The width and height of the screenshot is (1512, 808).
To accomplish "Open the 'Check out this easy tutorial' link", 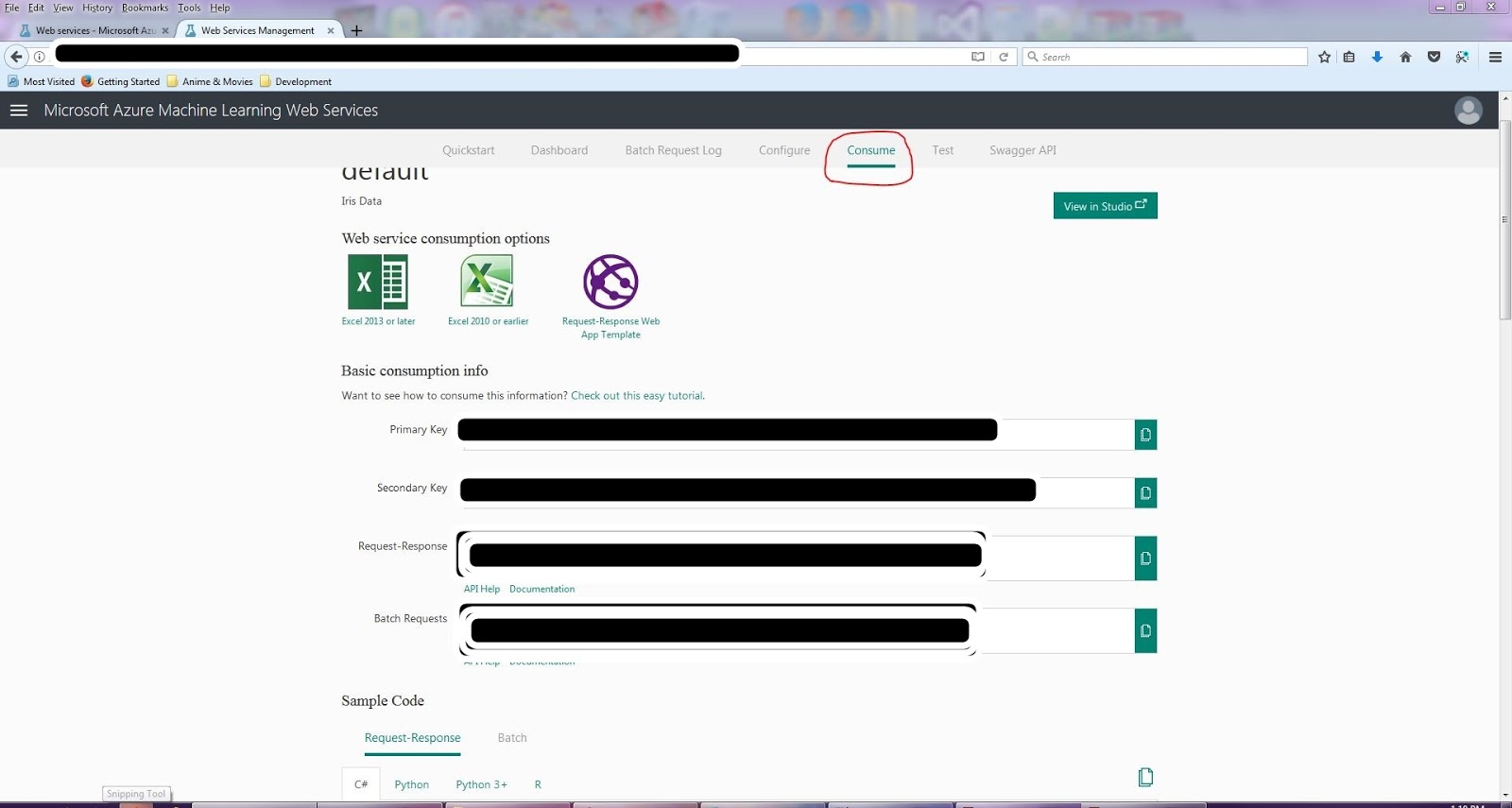I will pos(637,396).
